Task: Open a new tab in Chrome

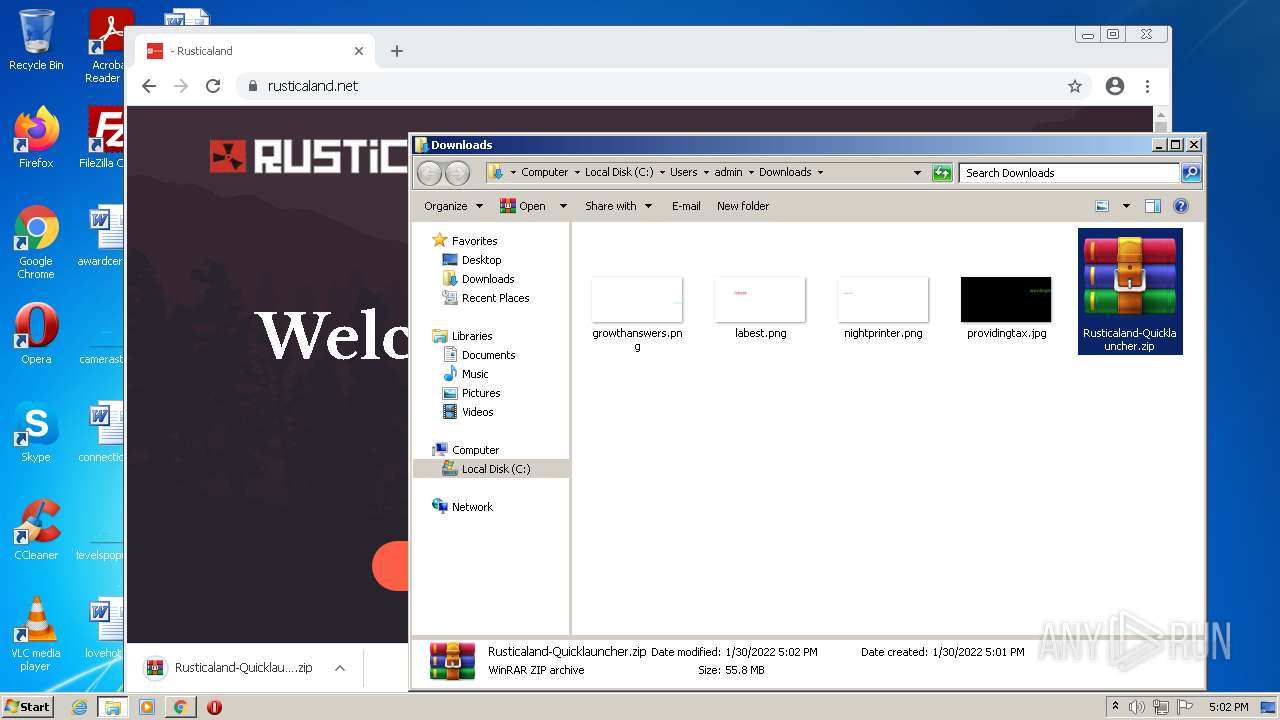Action: tap(397, 51)
